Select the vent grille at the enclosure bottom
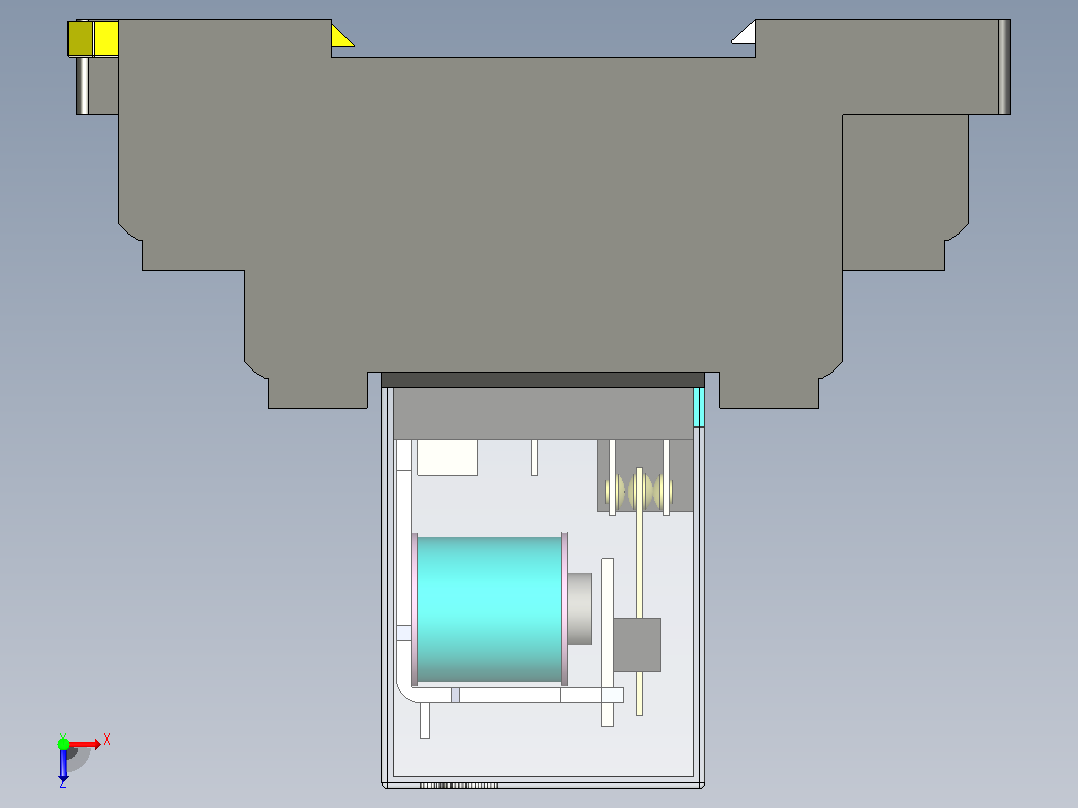 [459, 785]
